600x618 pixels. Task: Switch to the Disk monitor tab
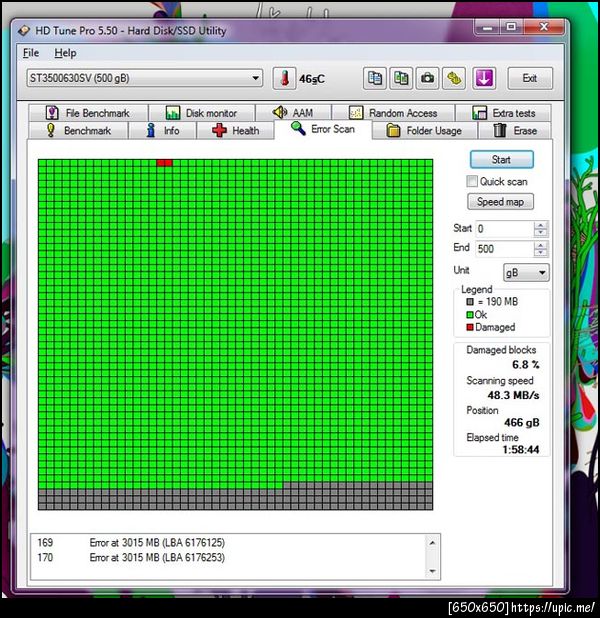[202, 113]
